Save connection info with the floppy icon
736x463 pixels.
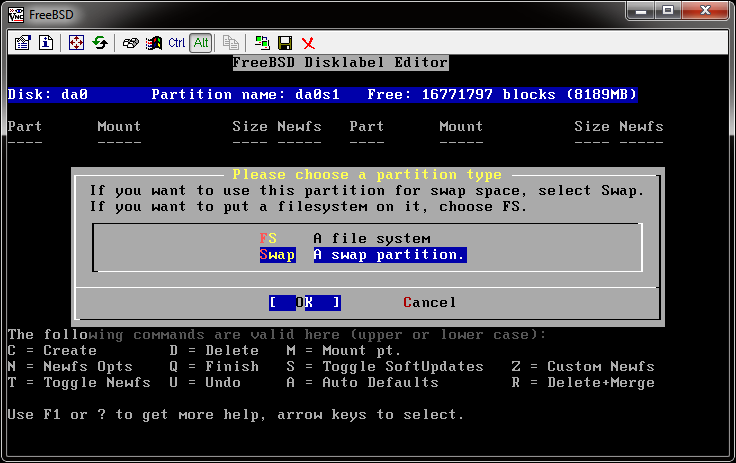[285, 43]
